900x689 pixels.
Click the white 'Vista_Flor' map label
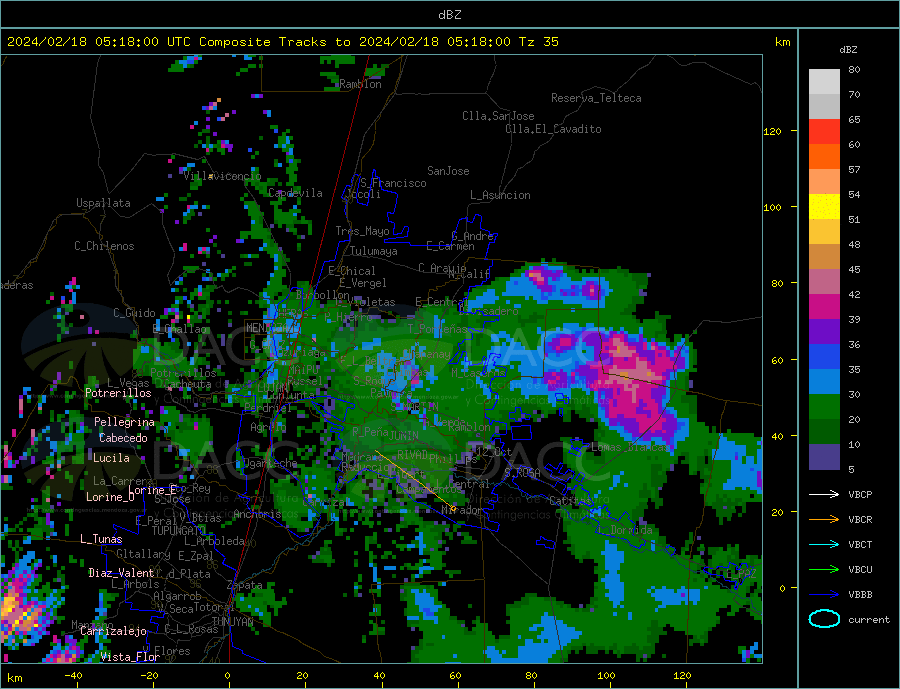[130, 657]
